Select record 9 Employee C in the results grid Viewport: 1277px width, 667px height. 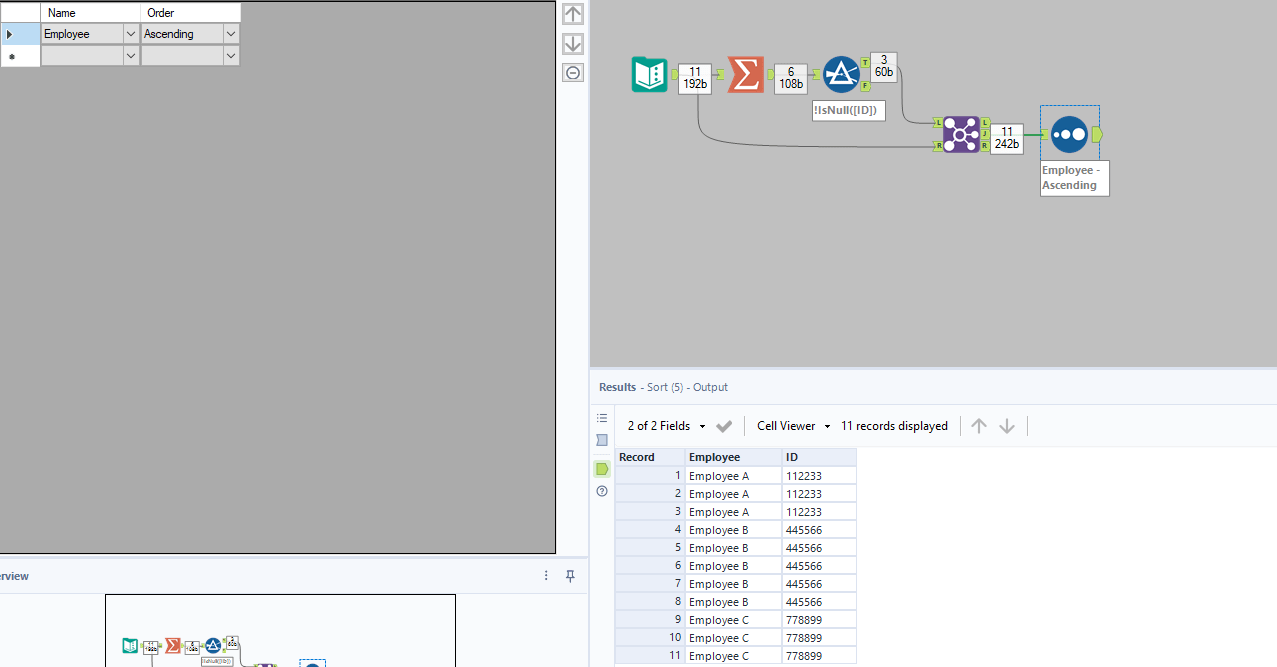[x=733, y=619]
